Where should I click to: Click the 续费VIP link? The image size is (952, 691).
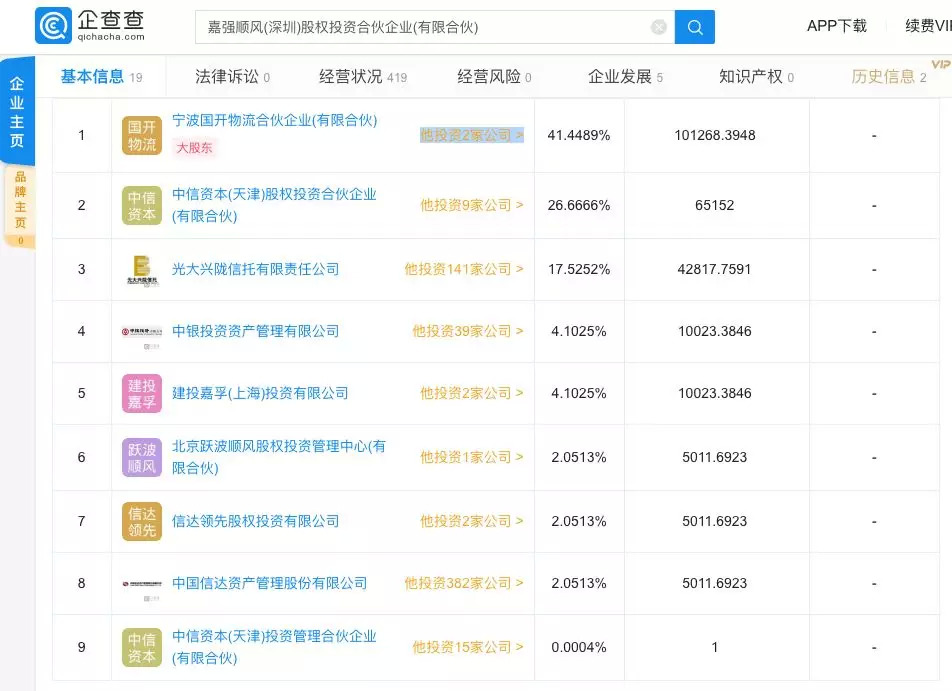click(x=928, y=26)
